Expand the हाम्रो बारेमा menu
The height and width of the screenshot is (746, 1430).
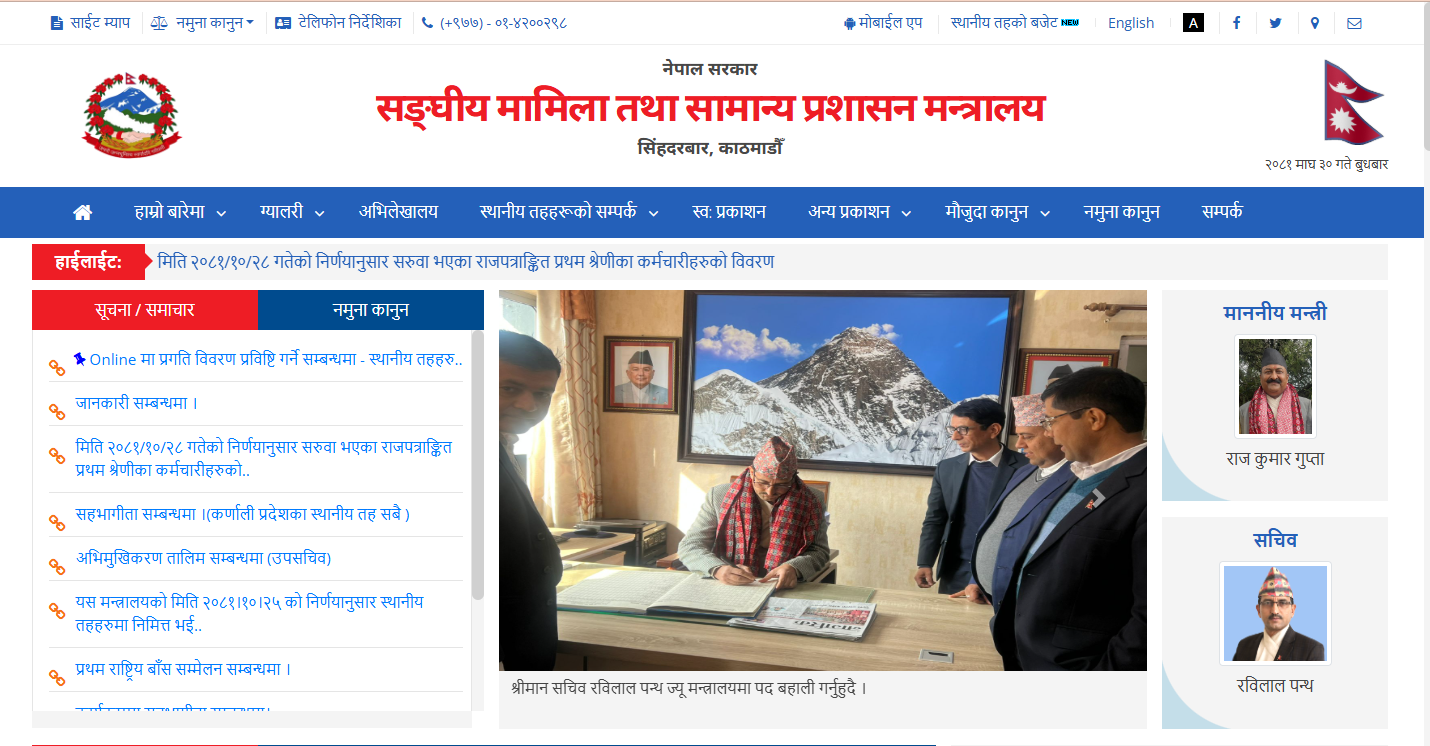pyautogui.click(x=180, y=212)
